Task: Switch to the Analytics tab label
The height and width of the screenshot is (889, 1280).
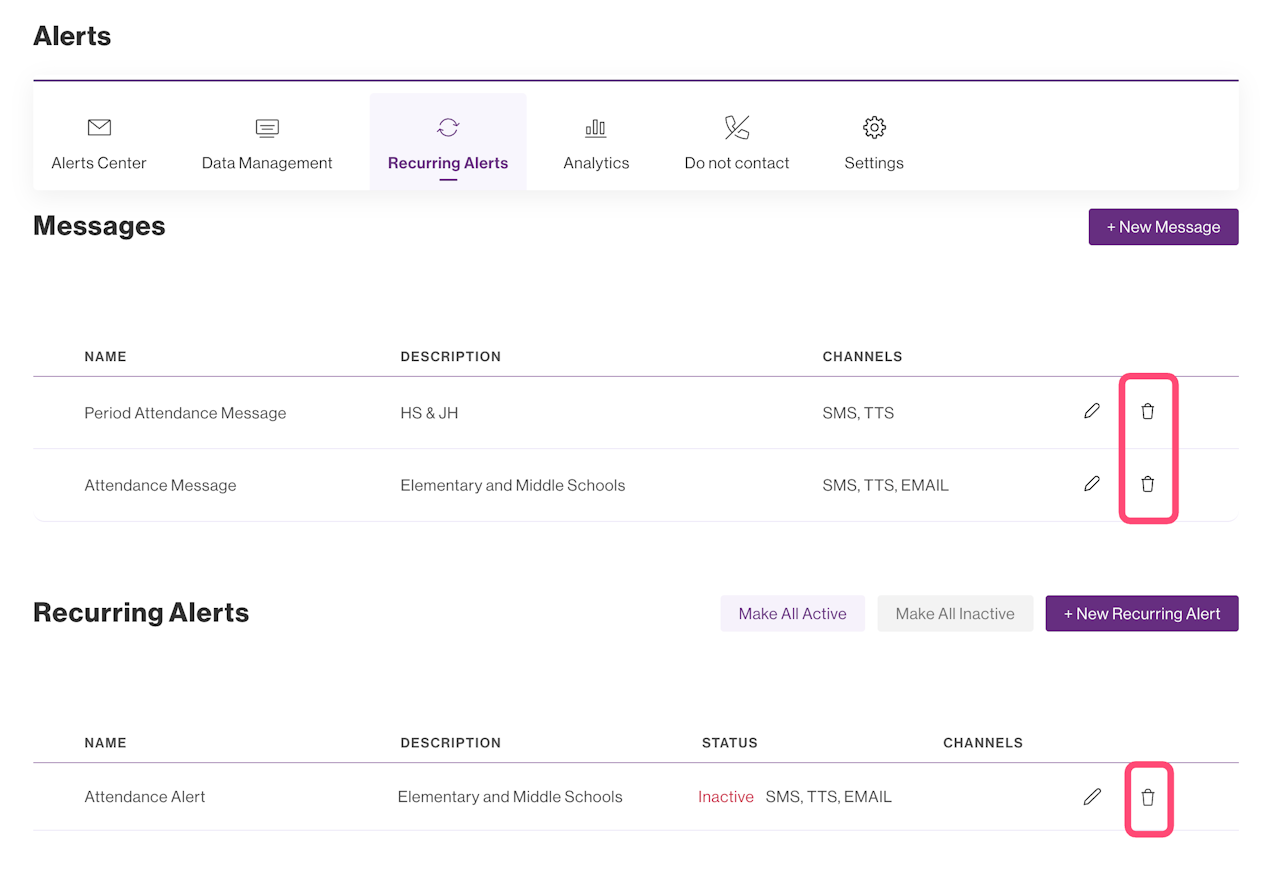Action: click(x=596, y=163)
